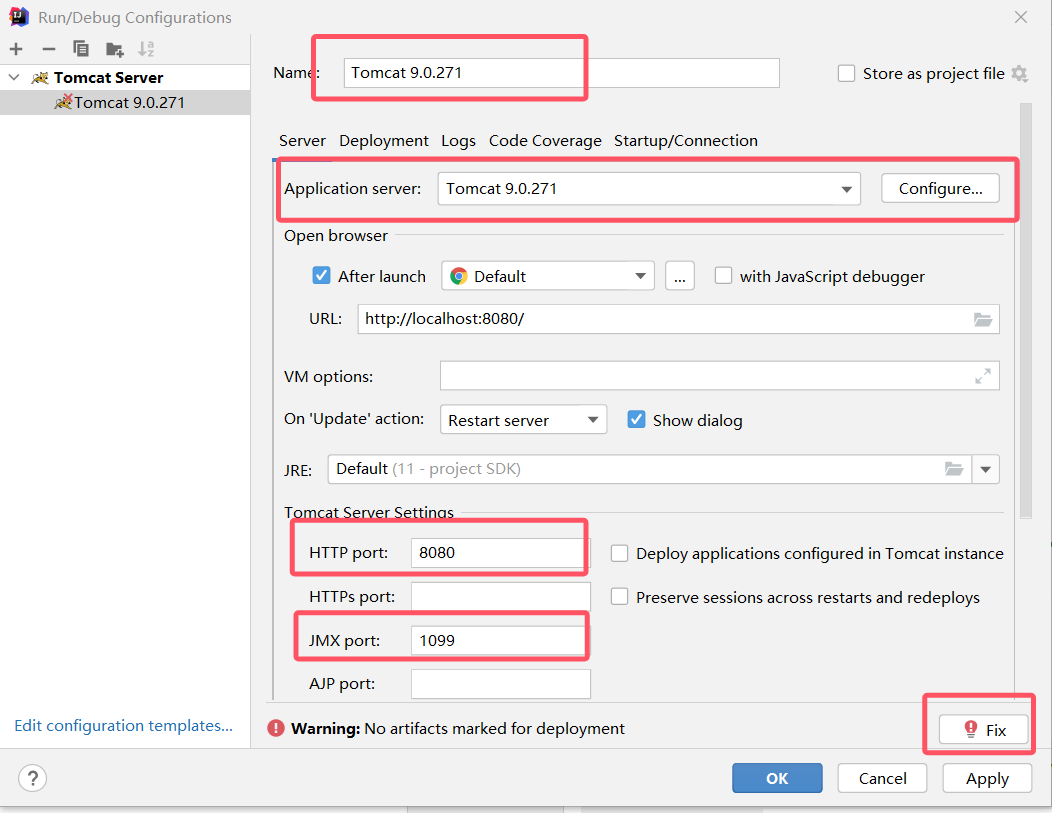Click the OK button
This screenshot has width=1052, height=813.
777,778
